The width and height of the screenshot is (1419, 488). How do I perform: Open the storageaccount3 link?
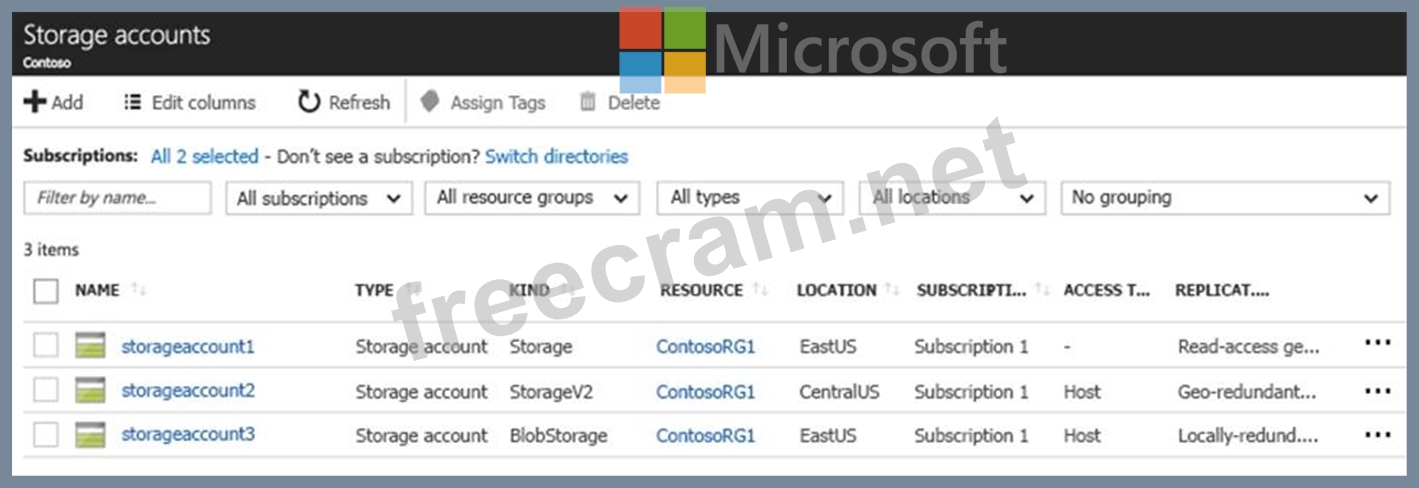[188, 434]
